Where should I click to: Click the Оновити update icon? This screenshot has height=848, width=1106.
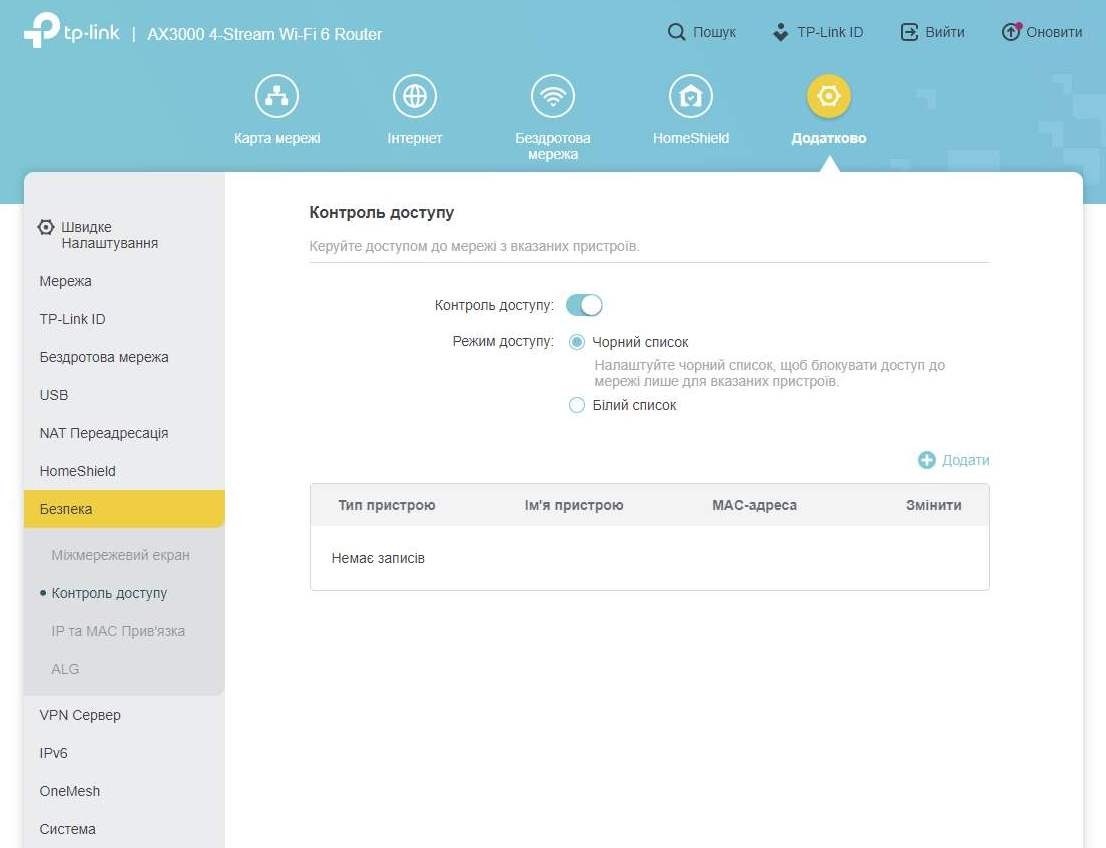pos(1011,32)
